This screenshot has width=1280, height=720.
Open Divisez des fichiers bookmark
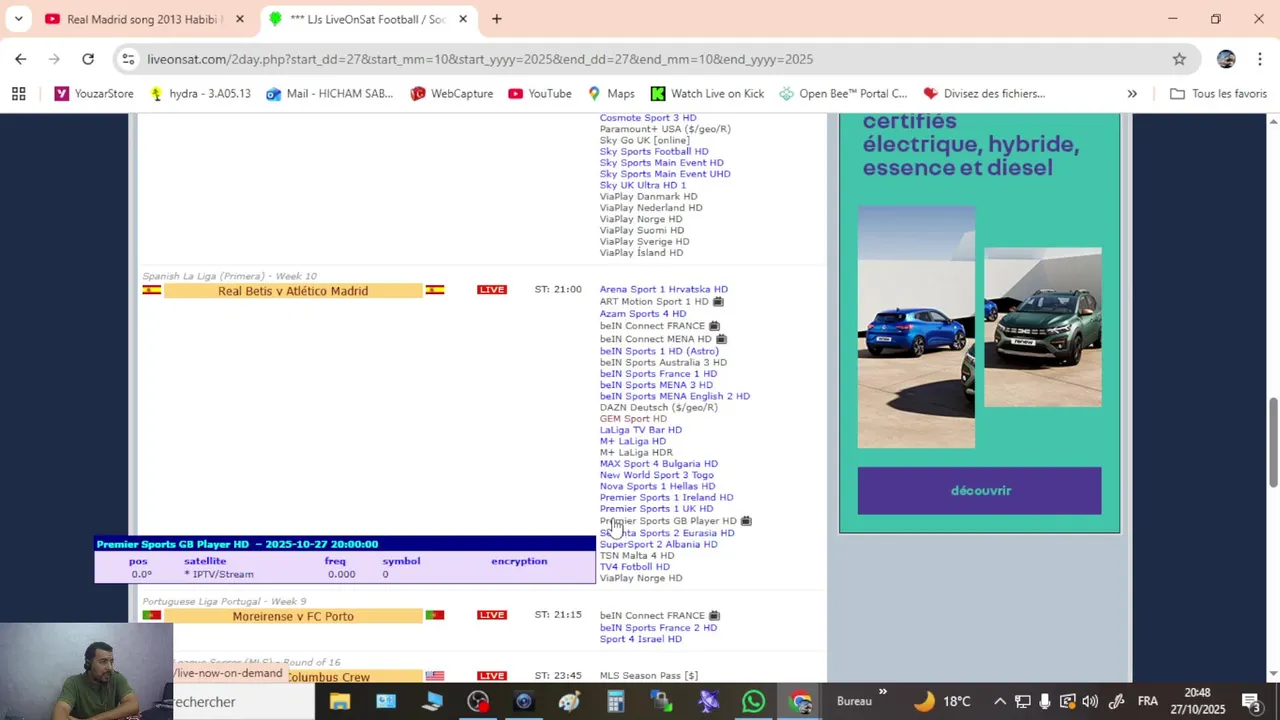tap(984, 93)
